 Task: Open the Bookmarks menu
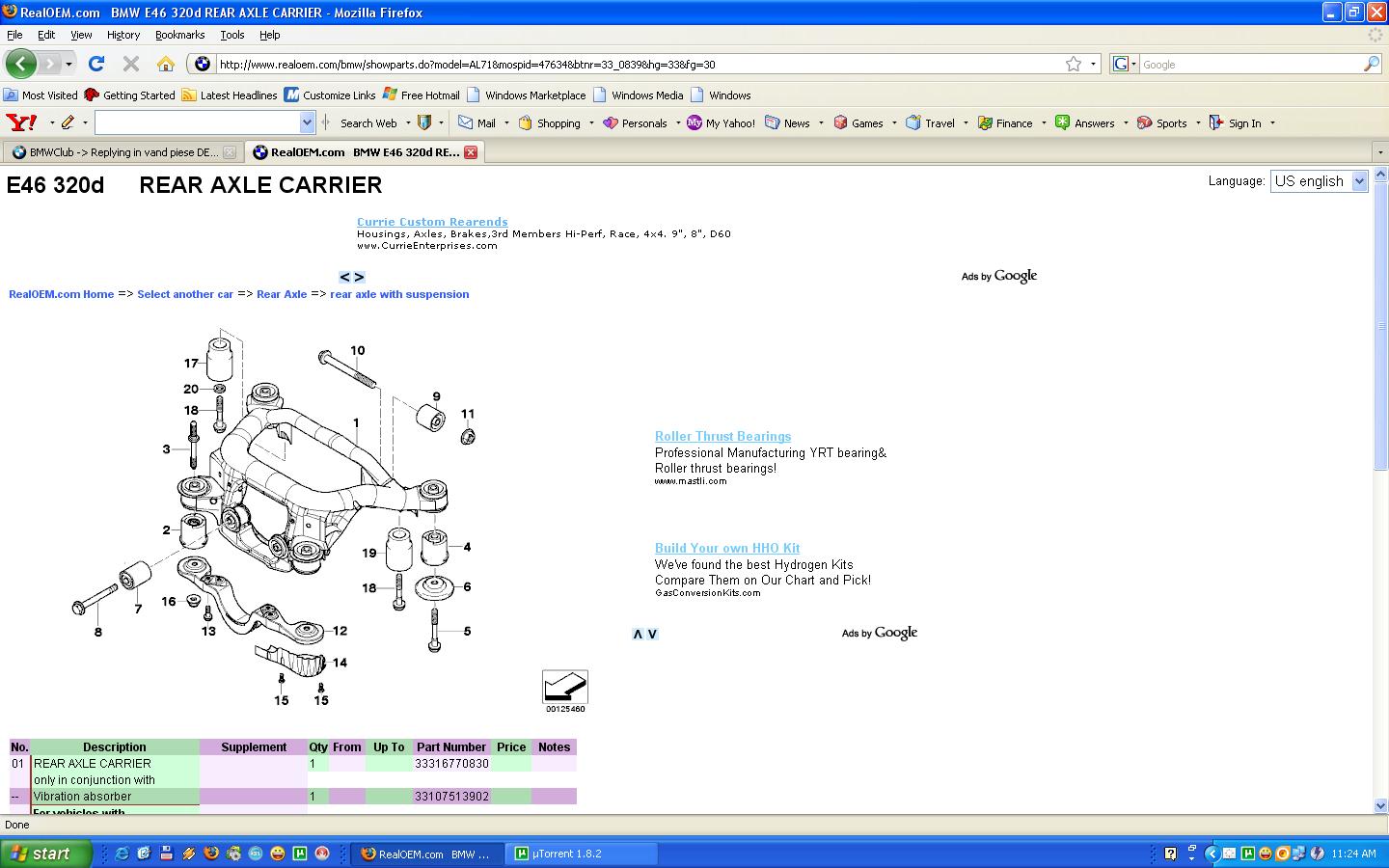pos(179,35)
